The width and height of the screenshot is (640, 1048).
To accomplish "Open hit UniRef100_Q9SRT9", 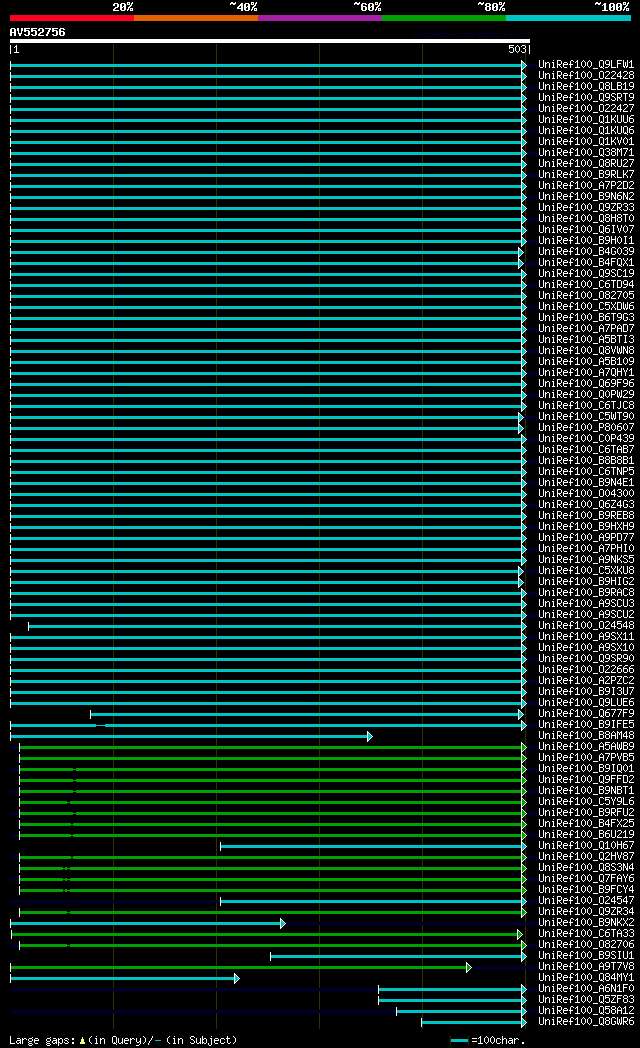I will pyautogui.click(x=586, y=98).
